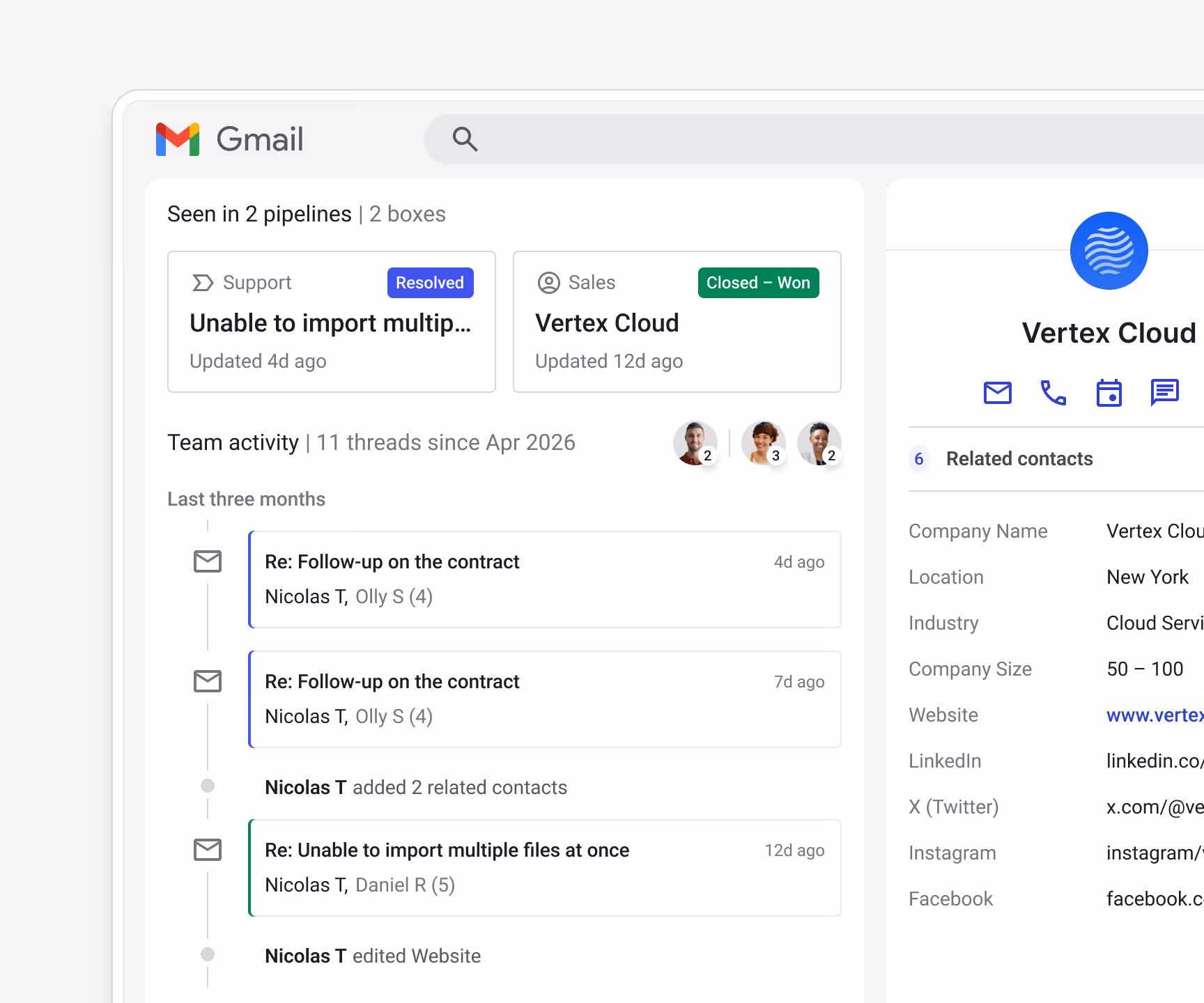Screen dimensions: 1204x1003
Task: Click the Closed – Won status badge
Action: [759, 283]
